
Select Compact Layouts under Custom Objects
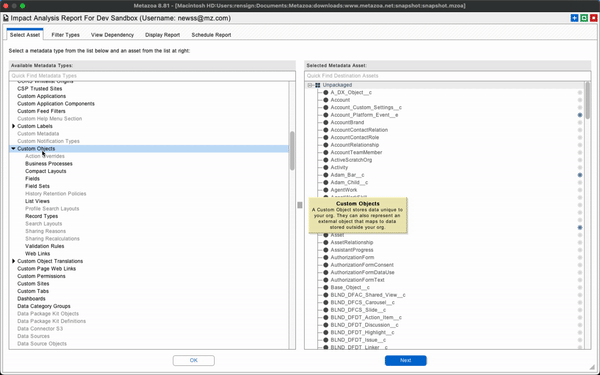[x=46, y=171]
